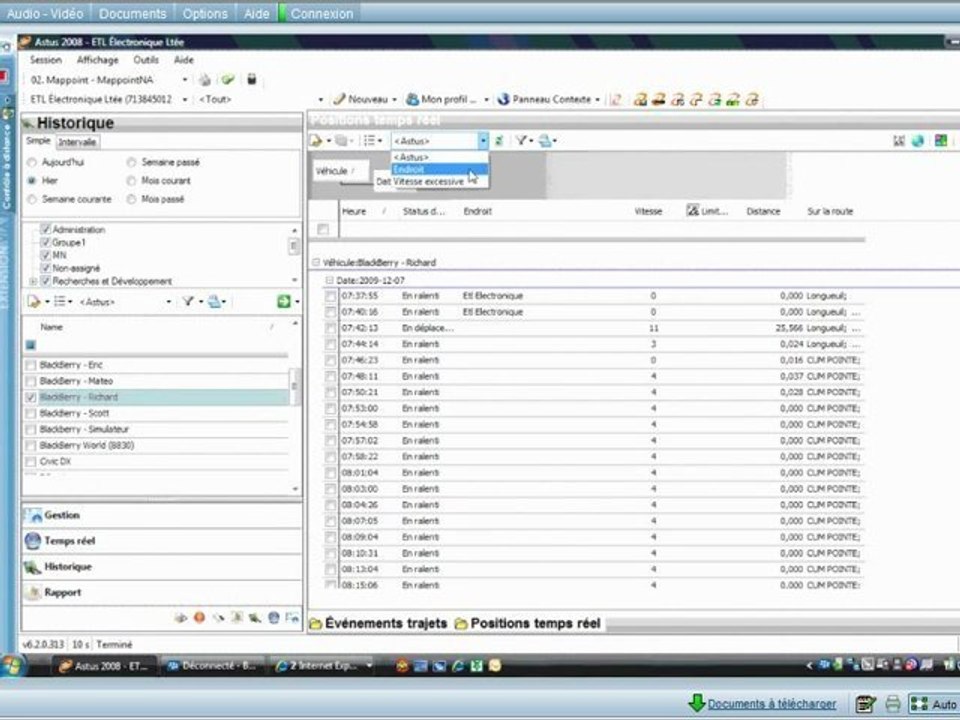Click the black device icon in main toolbar
The width and height of the screenshot is (960, 720).
[251, 80]
